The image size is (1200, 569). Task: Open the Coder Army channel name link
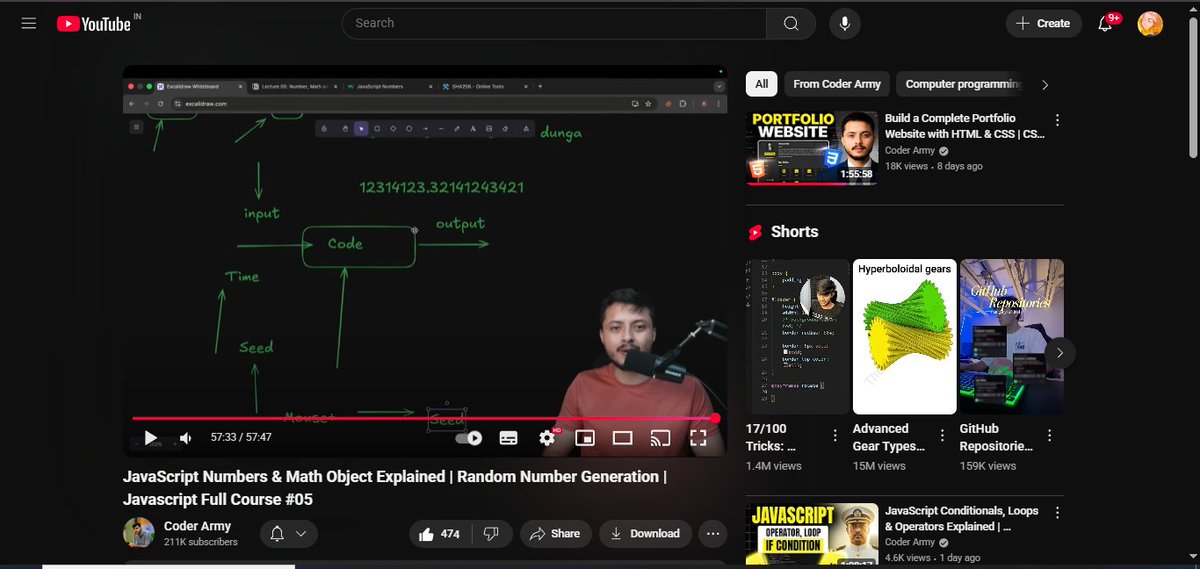pyautogui.click(x=197, y=526)
